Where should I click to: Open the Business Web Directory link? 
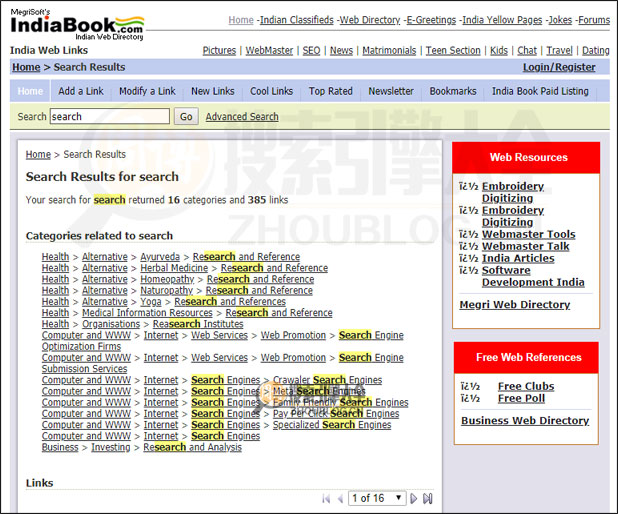coord(524,421)
